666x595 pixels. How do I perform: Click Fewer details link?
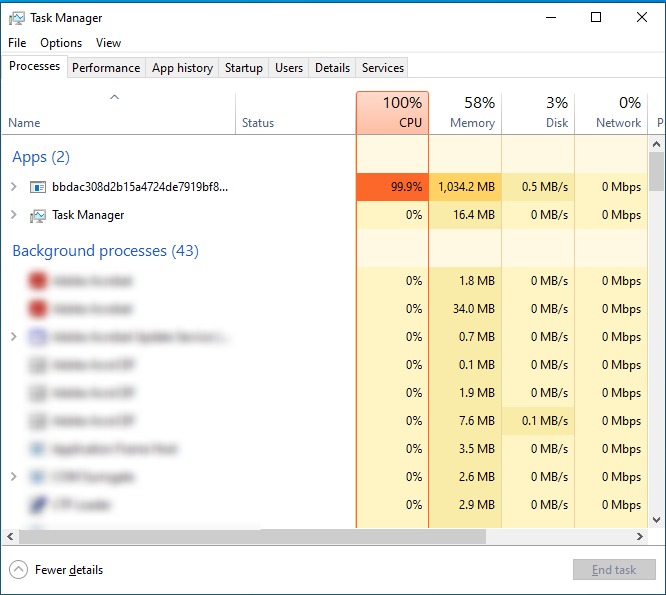(69, 570)
